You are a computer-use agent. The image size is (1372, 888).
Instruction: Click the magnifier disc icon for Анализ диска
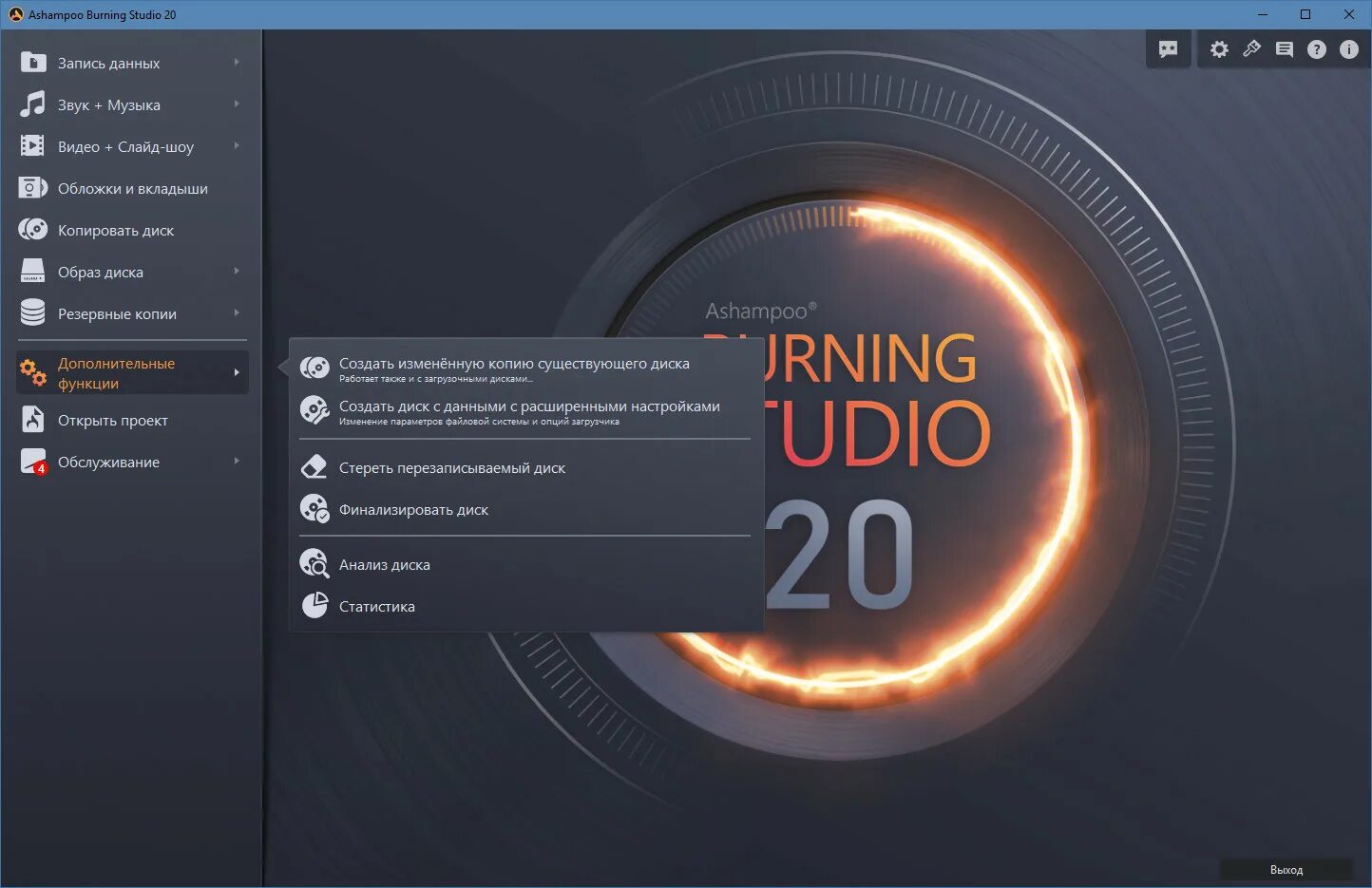point(314,564)
